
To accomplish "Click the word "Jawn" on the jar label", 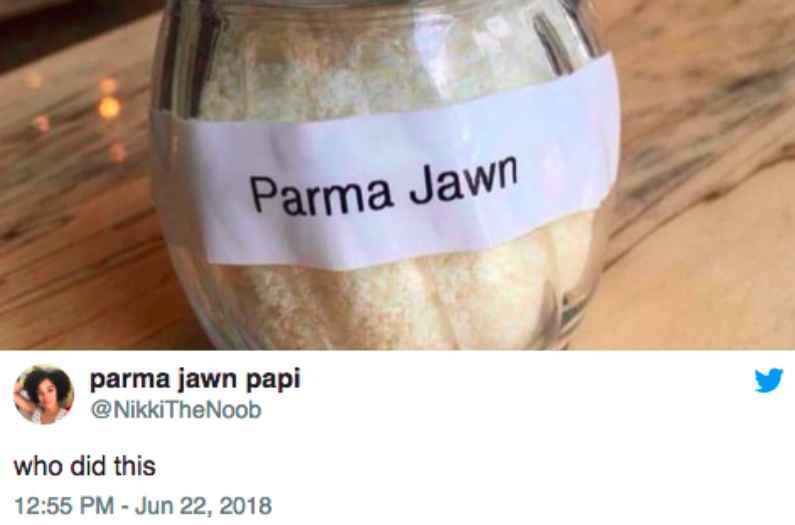I will click(x=463, y=179).
